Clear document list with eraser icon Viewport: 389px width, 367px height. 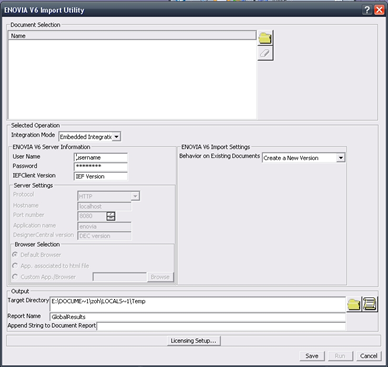pos(265,53)
